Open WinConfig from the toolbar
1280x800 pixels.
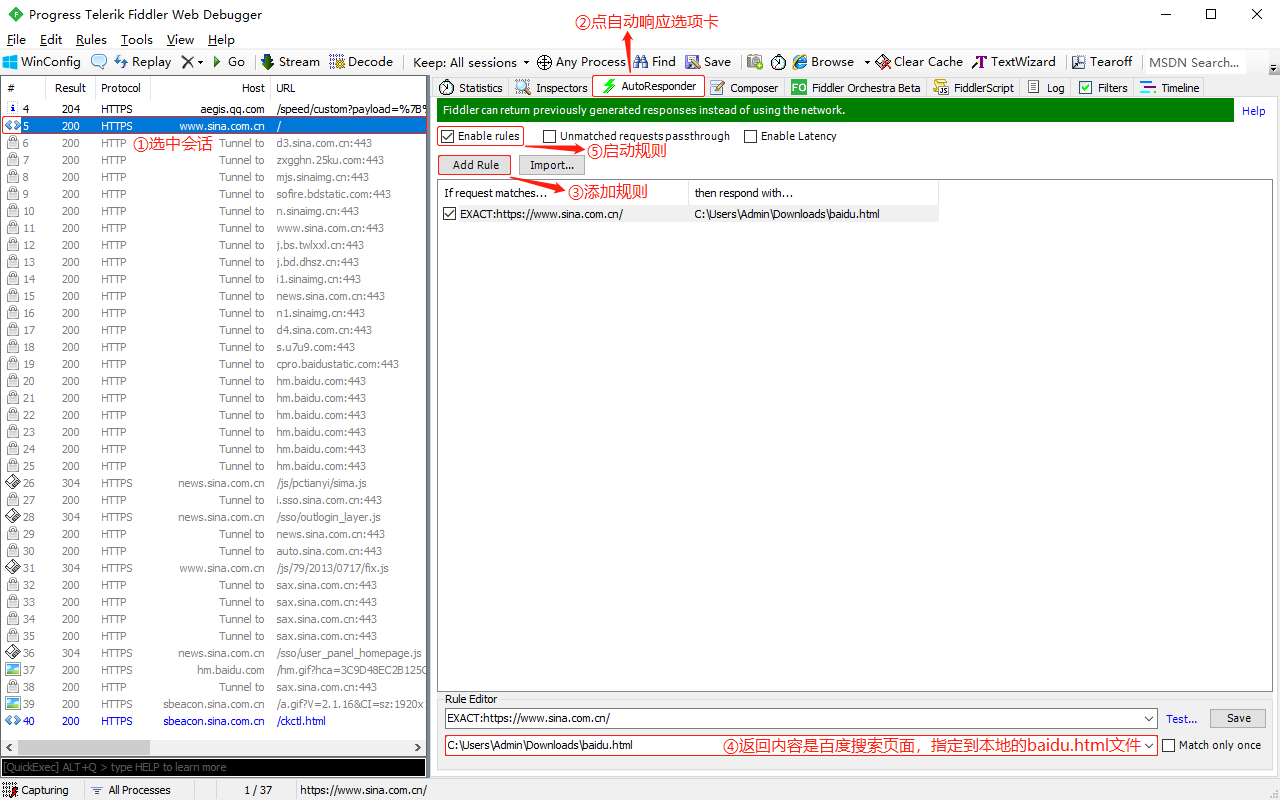tap(42, 62)
